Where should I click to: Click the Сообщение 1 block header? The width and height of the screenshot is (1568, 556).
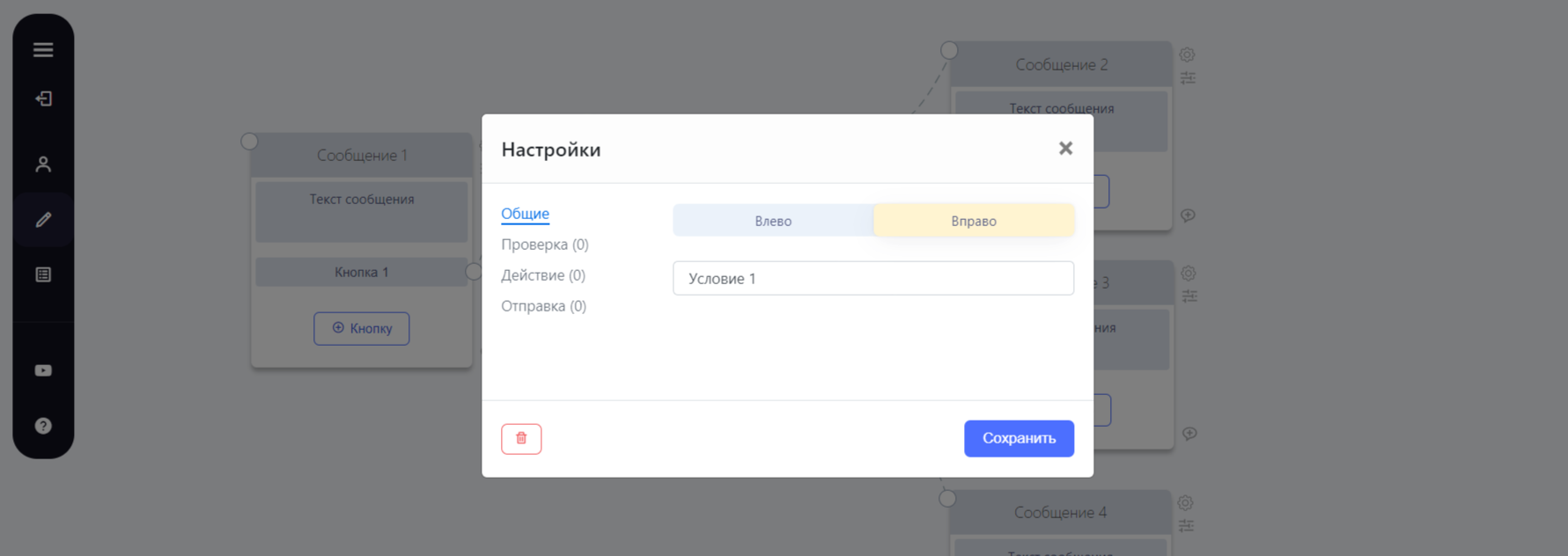pos(362,156)
